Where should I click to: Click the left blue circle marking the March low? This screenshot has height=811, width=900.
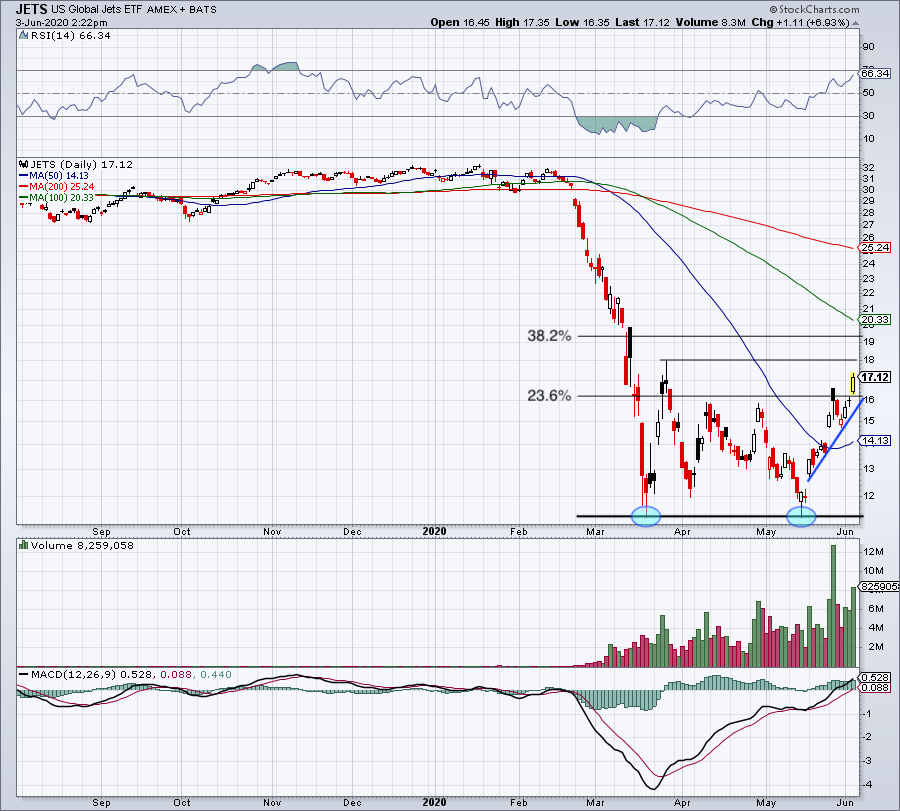(646, 515)
